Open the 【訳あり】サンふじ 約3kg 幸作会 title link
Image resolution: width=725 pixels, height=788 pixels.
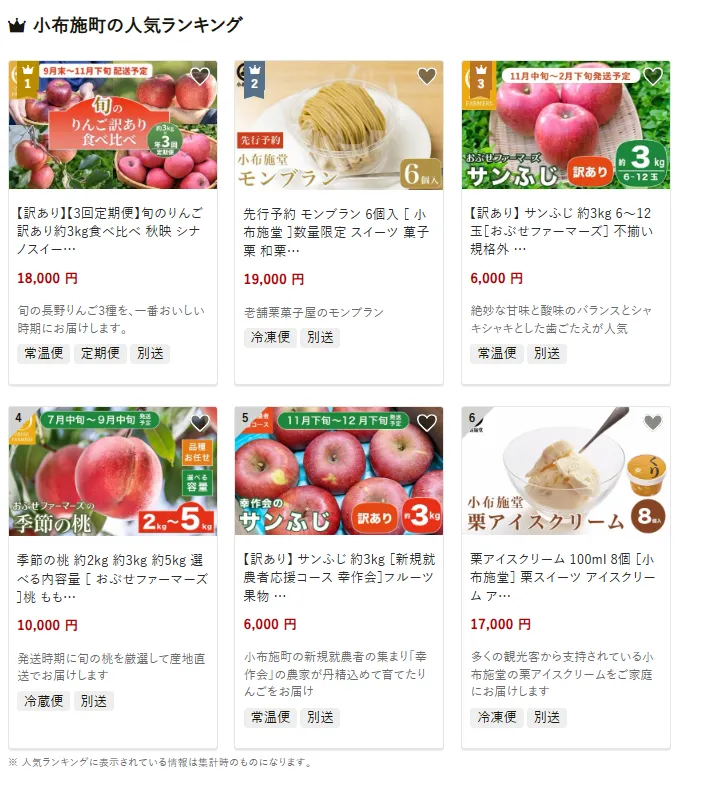(x=339, y=577)
